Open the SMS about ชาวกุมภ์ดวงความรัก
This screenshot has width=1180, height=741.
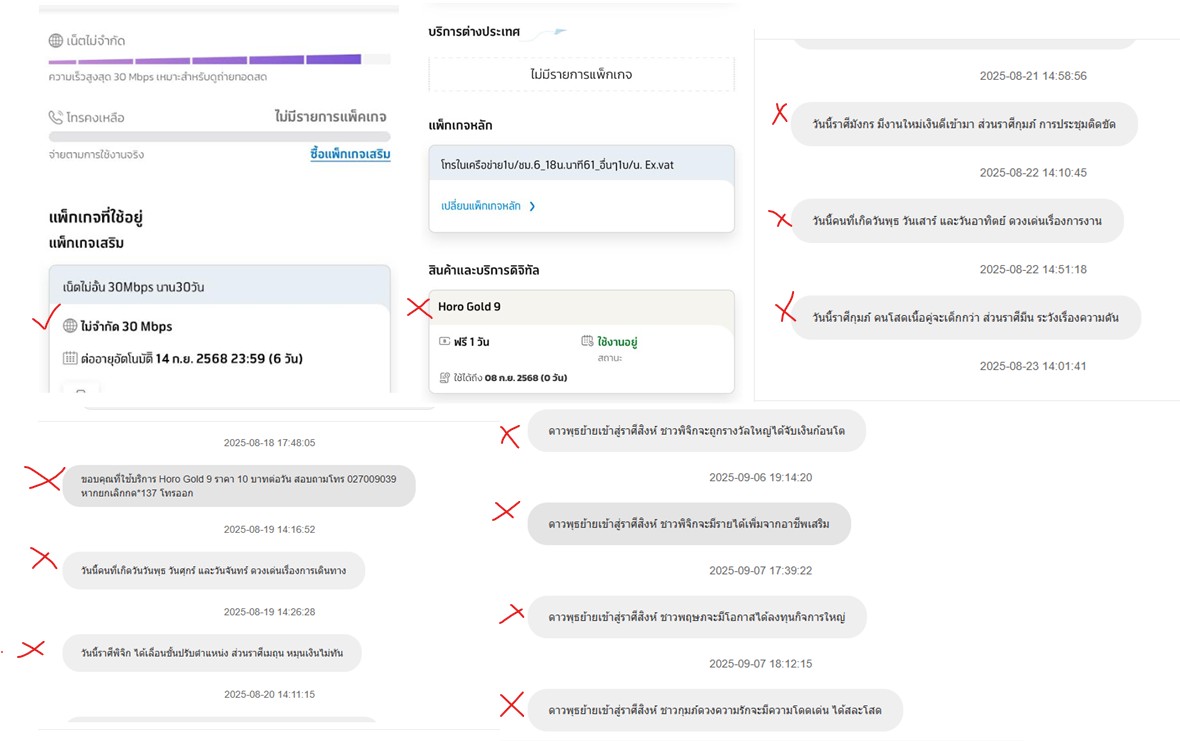pos(715,709)
